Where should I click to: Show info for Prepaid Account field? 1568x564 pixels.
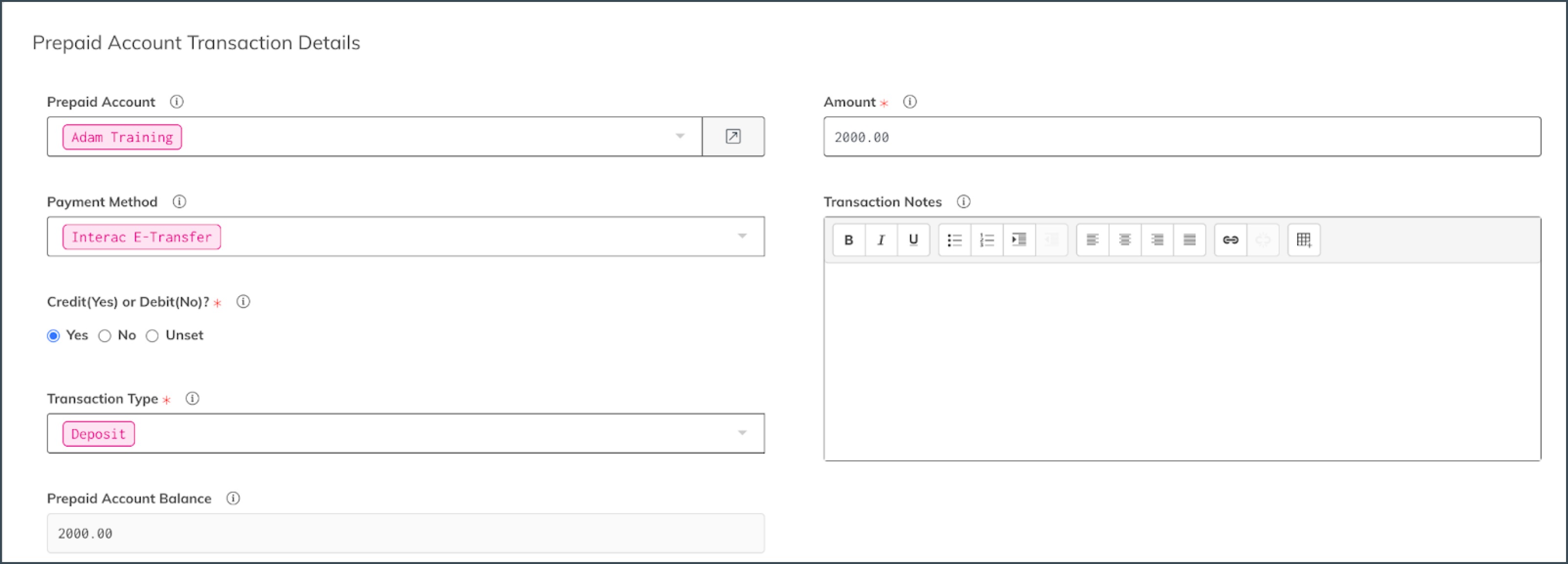click(176, 102)
